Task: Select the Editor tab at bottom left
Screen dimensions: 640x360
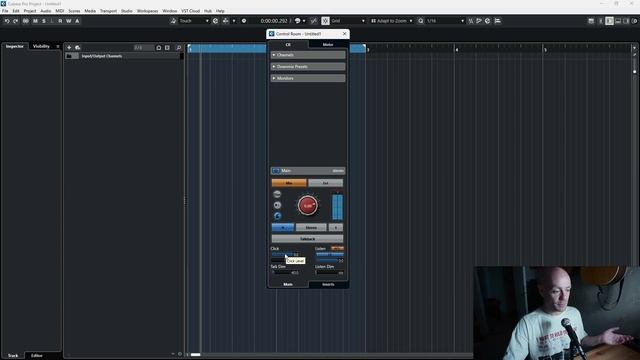Action: point(37,356)
